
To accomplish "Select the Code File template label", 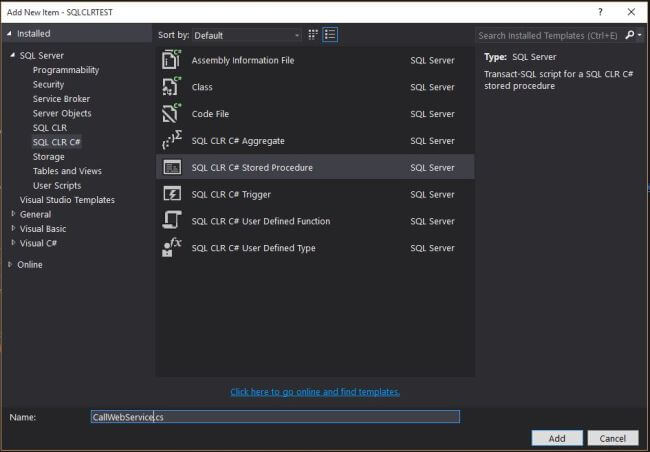I will coord(210,114).
